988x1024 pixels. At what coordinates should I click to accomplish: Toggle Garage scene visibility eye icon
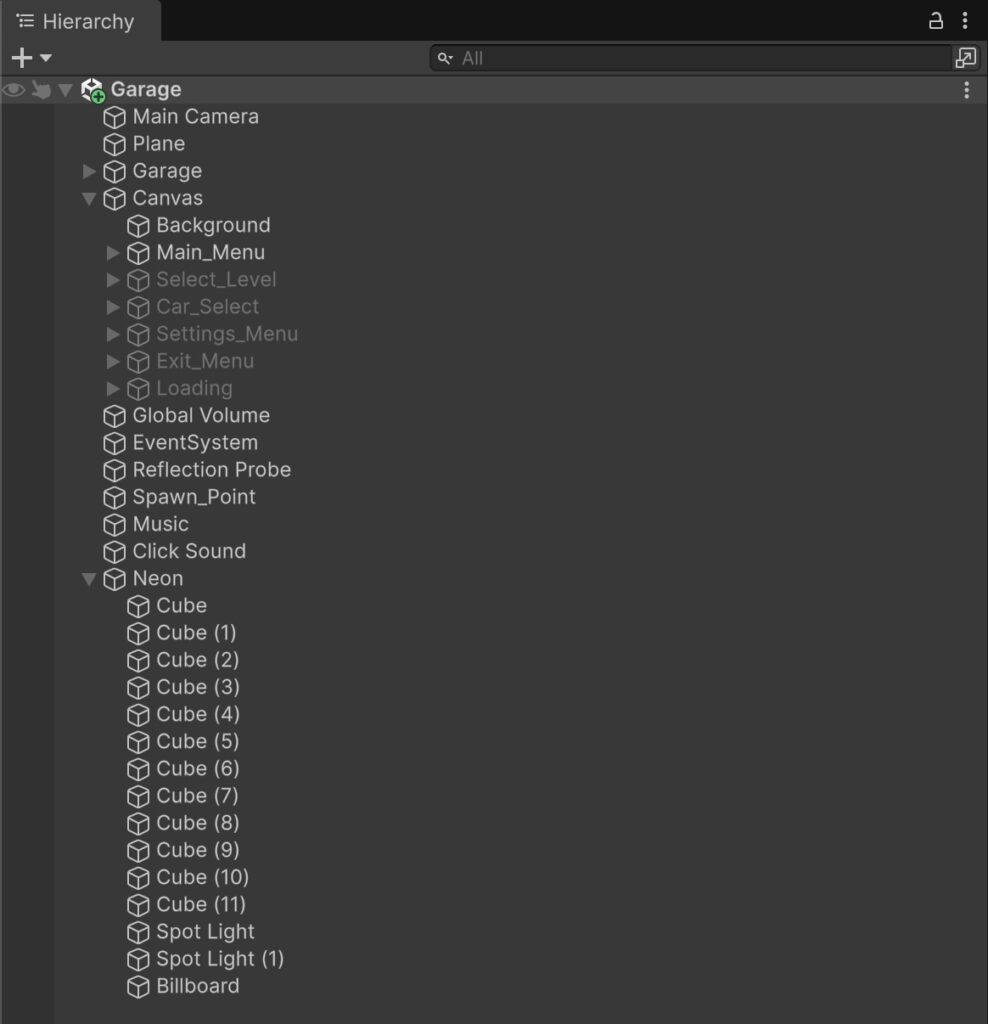[14, 90]
